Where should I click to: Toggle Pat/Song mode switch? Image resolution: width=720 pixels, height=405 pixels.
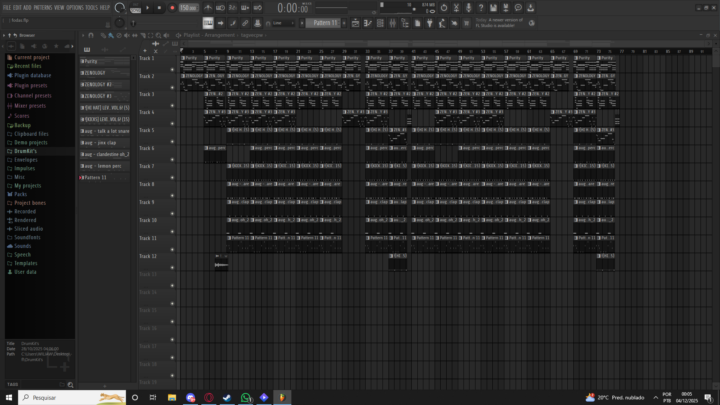point(136,8)
